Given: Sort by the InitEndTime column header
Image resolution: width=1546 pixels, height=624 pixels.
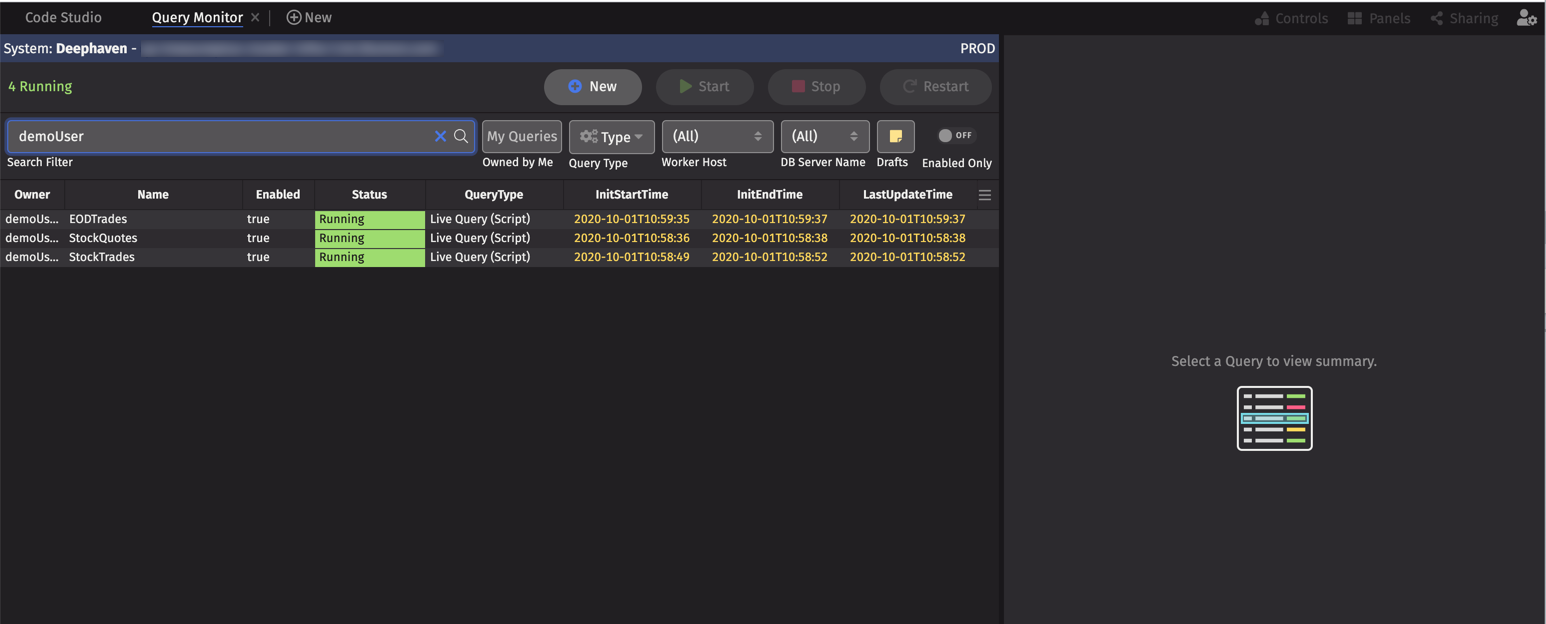Looking at the screenshot, I should click(770, 195).
